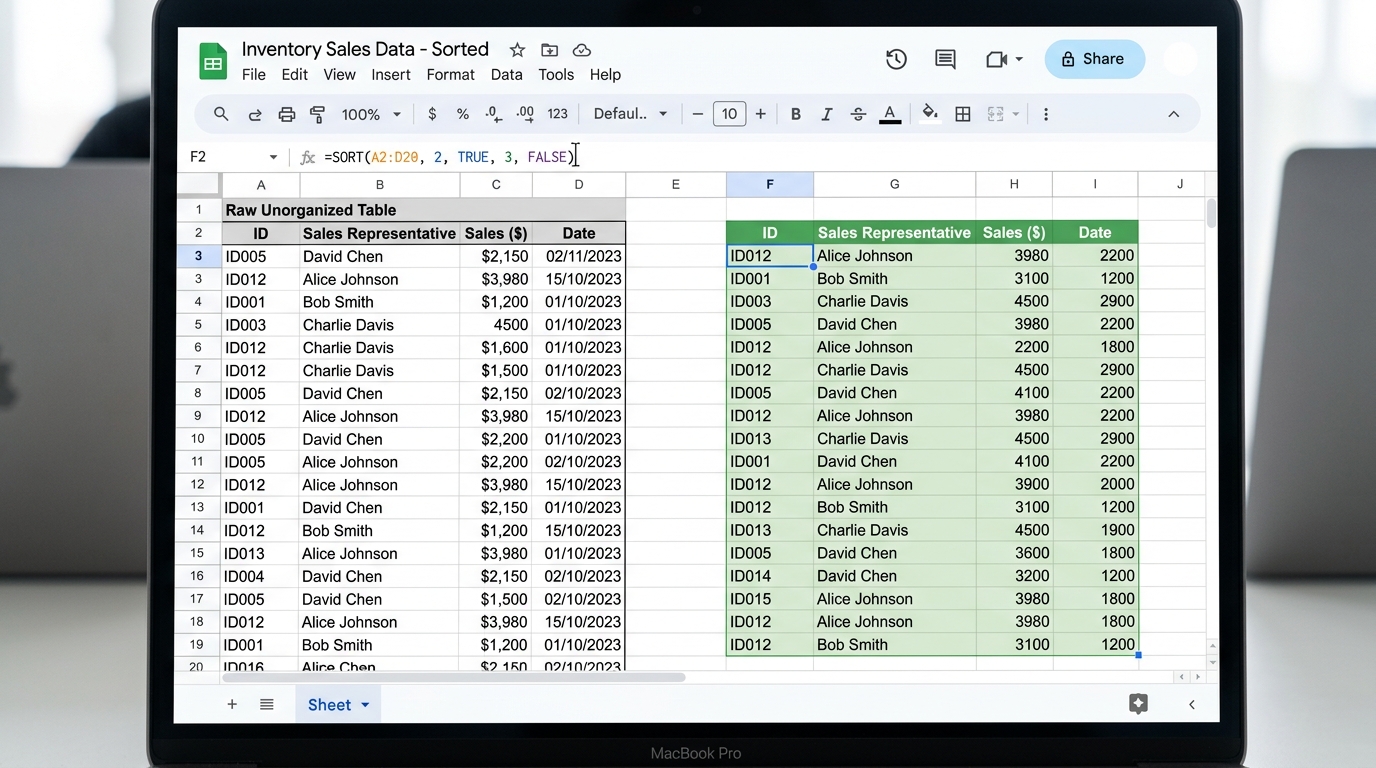The width and height of the screenshot is (1376, 768).
Task: Open the 123 more number formats
Action: pyautogui.click(x=558, y=114)
